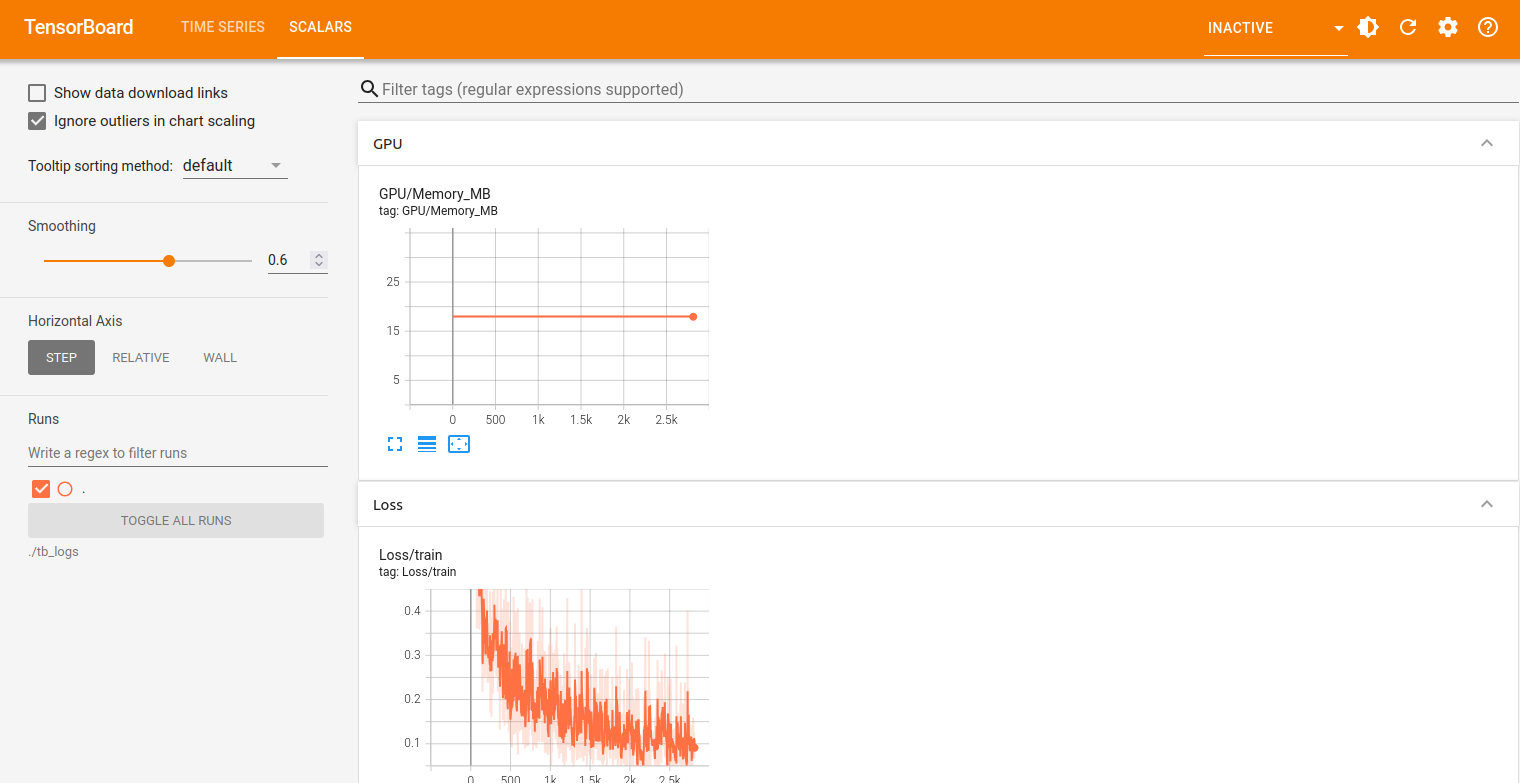The image size is (1520, 783).
Task: Select RELATIVE horizontal axis option
Action: click(141, 358)
